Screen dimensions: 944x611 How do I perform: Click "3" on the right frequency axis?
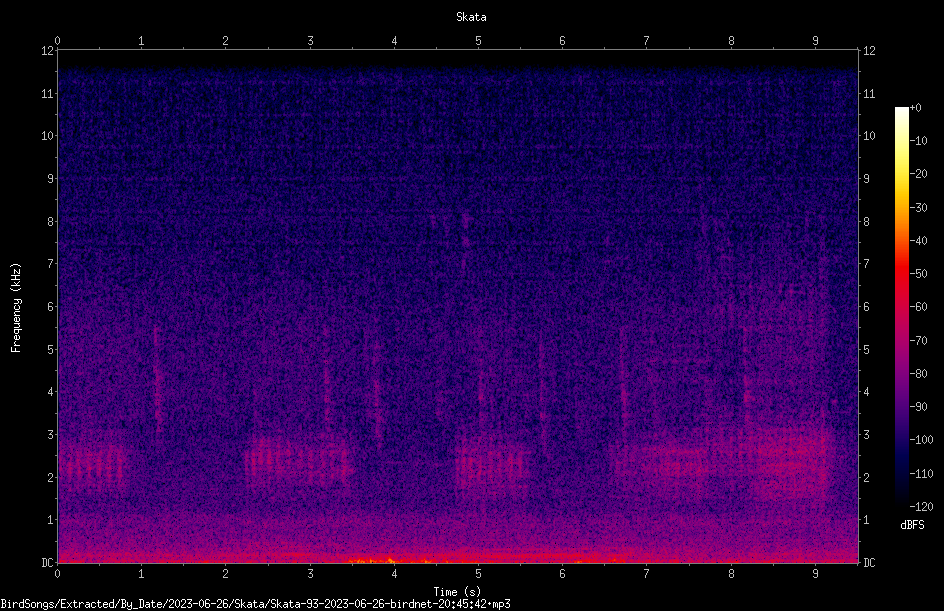click(x=866, y=435)
